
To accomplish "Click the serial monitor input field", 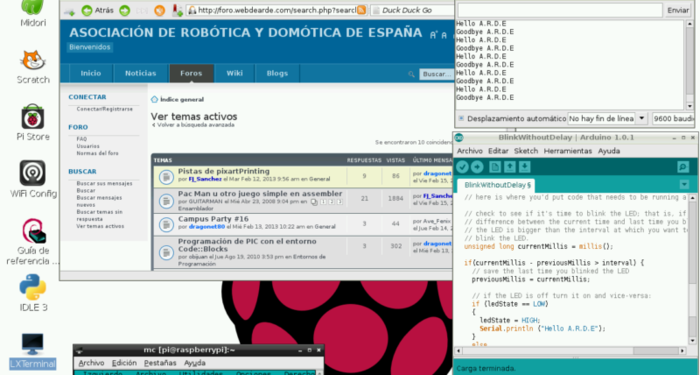I will [560, 10].
